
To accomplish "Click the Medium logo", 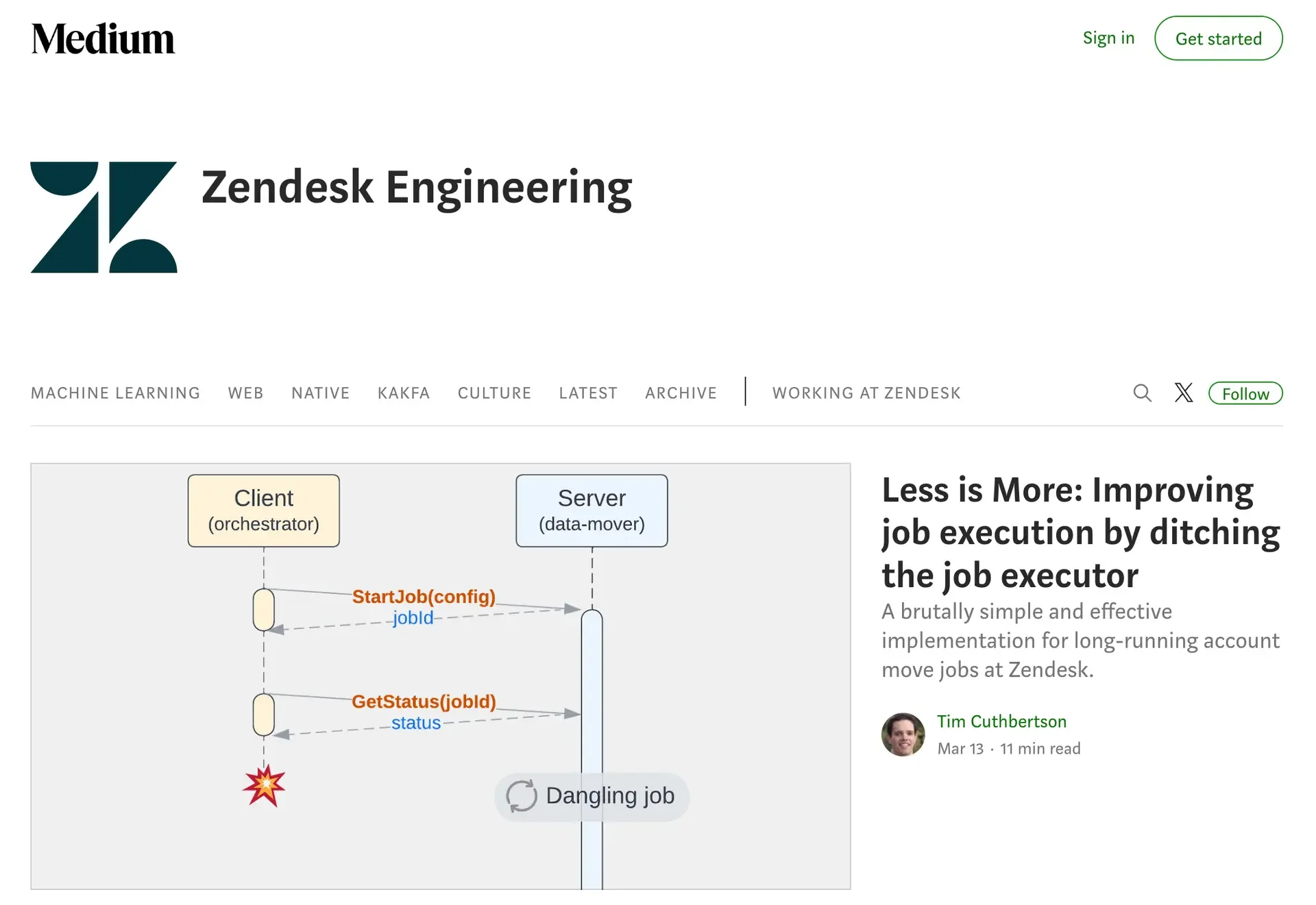I will [x=103, y=39].
